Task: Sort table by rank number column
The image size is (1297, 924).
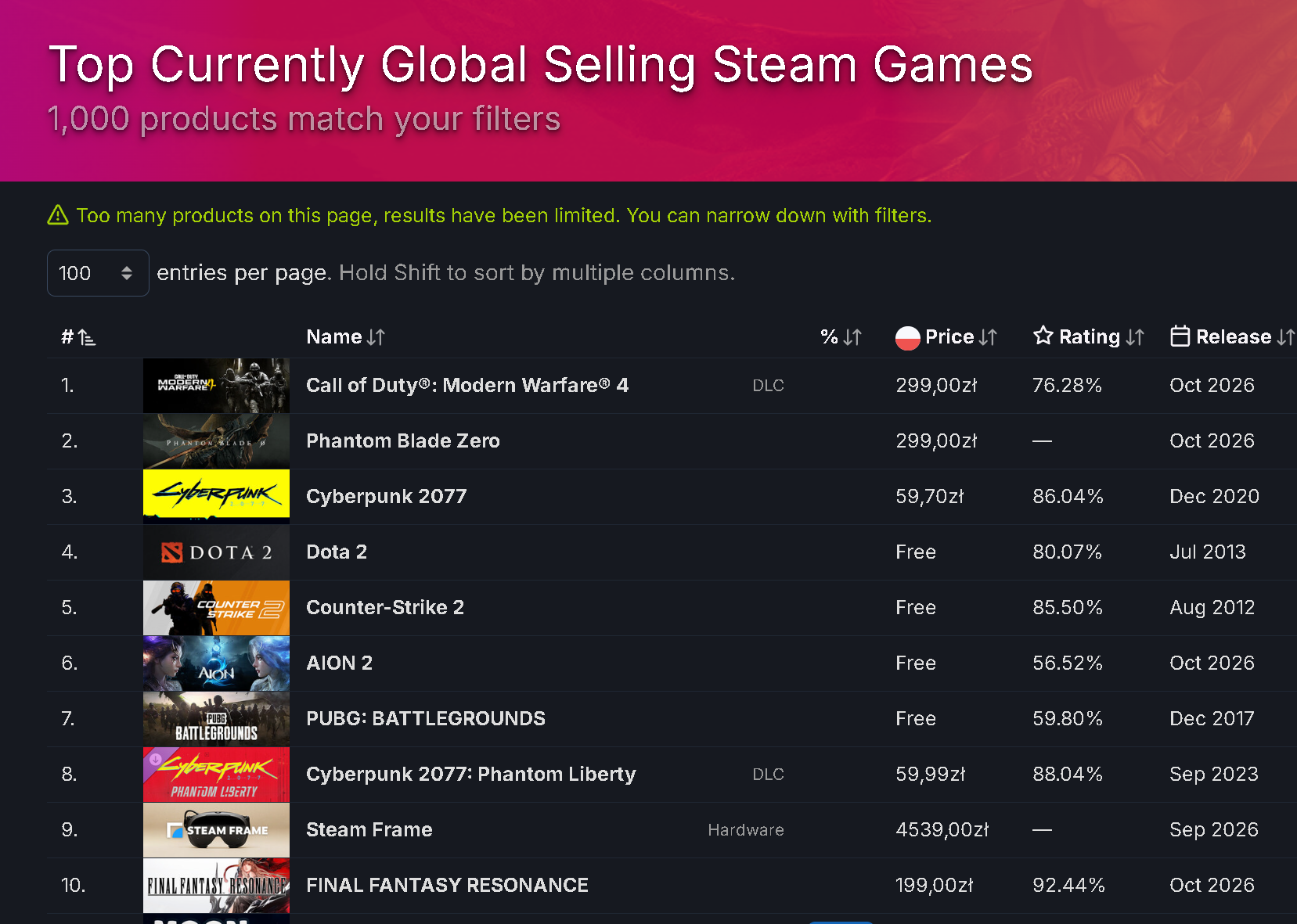Action: pos(78,337)
